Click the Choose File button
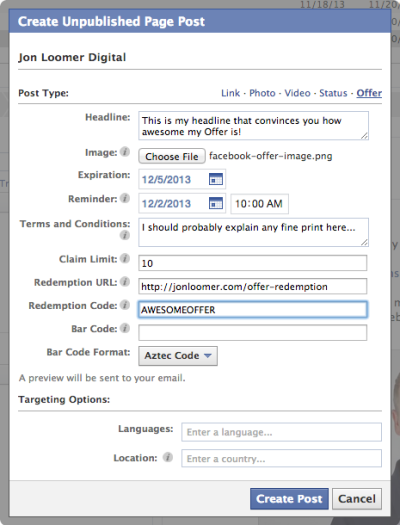This screenshot has height=525, width=400. pos(172,156)
